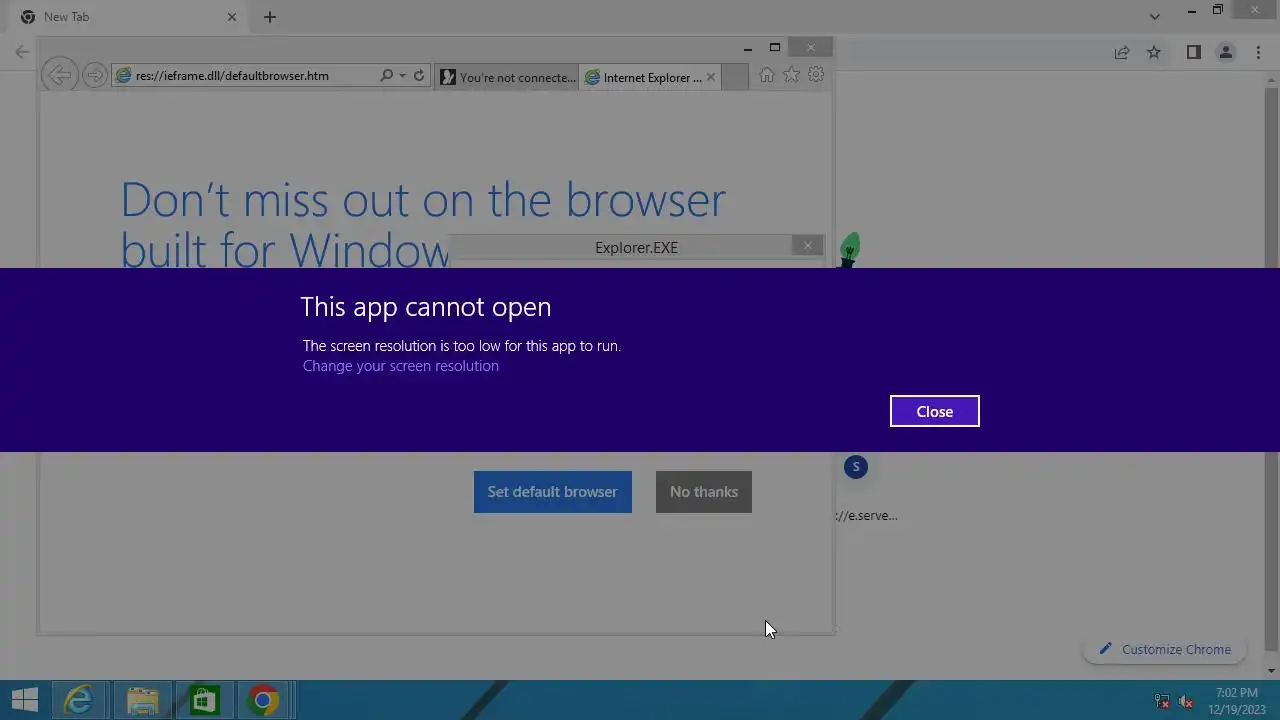1280x720 pixels.
Task: Open the Windows Start button
Action: (x=25, y=700)
